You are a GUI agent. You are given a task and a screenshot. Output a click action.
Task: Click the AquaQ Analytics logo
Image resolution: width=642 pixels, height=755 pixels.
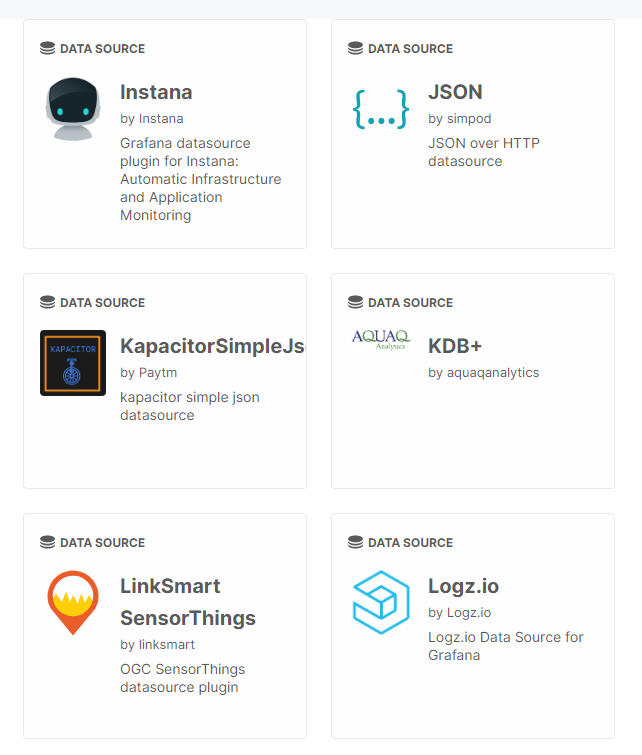click(x=381, y=339)
